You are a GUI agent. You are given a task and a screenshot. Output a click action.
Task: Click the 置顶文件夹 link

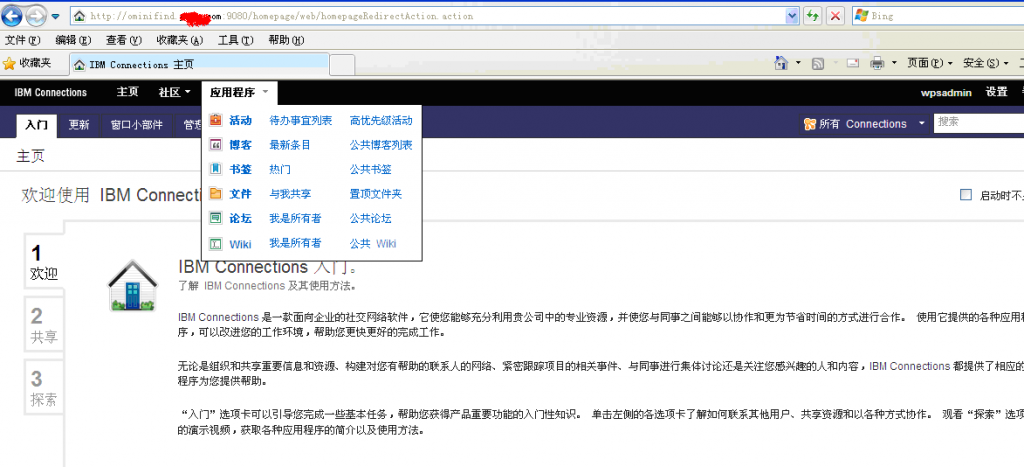pos(376,194)
